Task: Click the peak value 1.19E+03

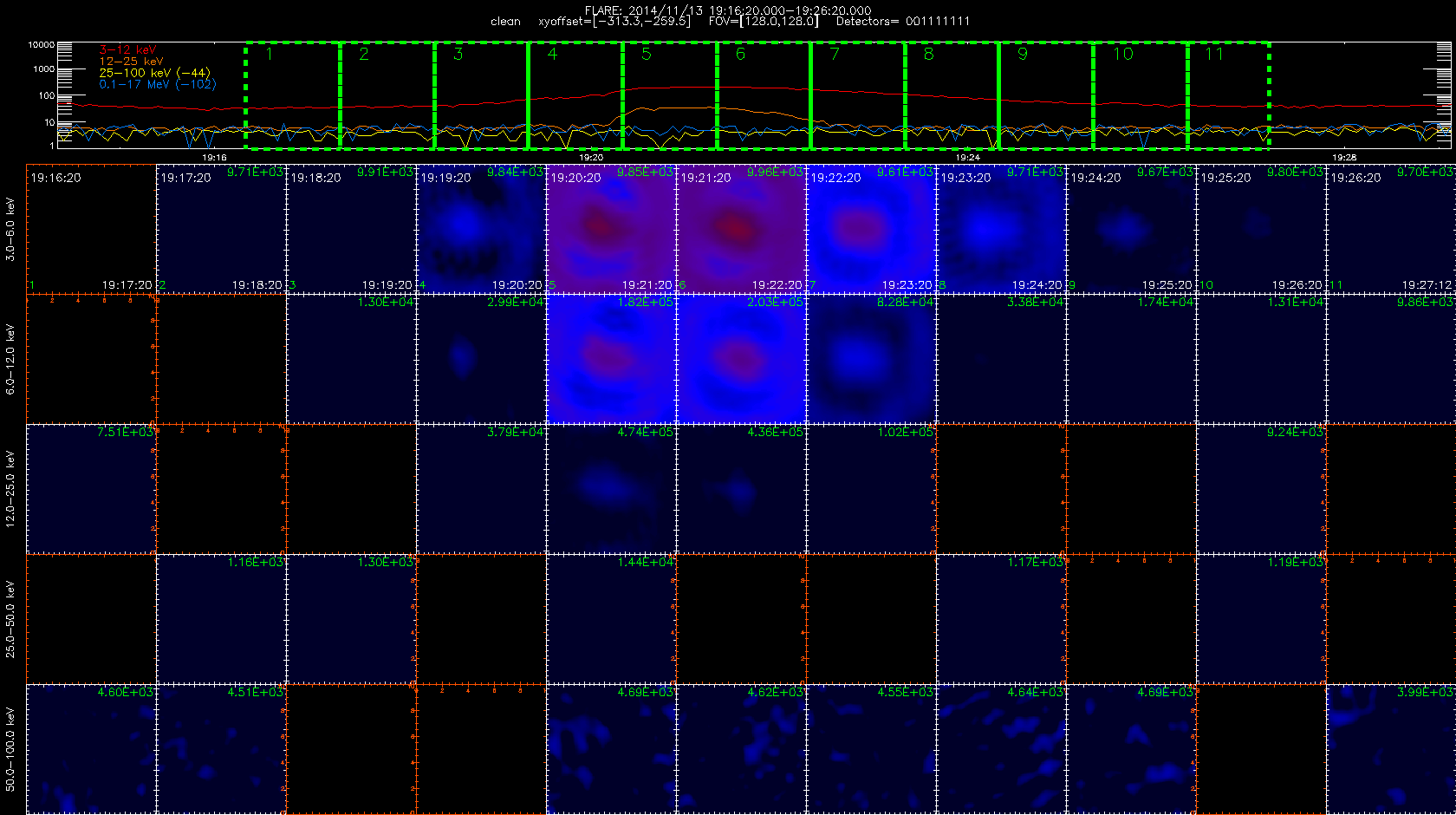Action: pos(1295,563)
